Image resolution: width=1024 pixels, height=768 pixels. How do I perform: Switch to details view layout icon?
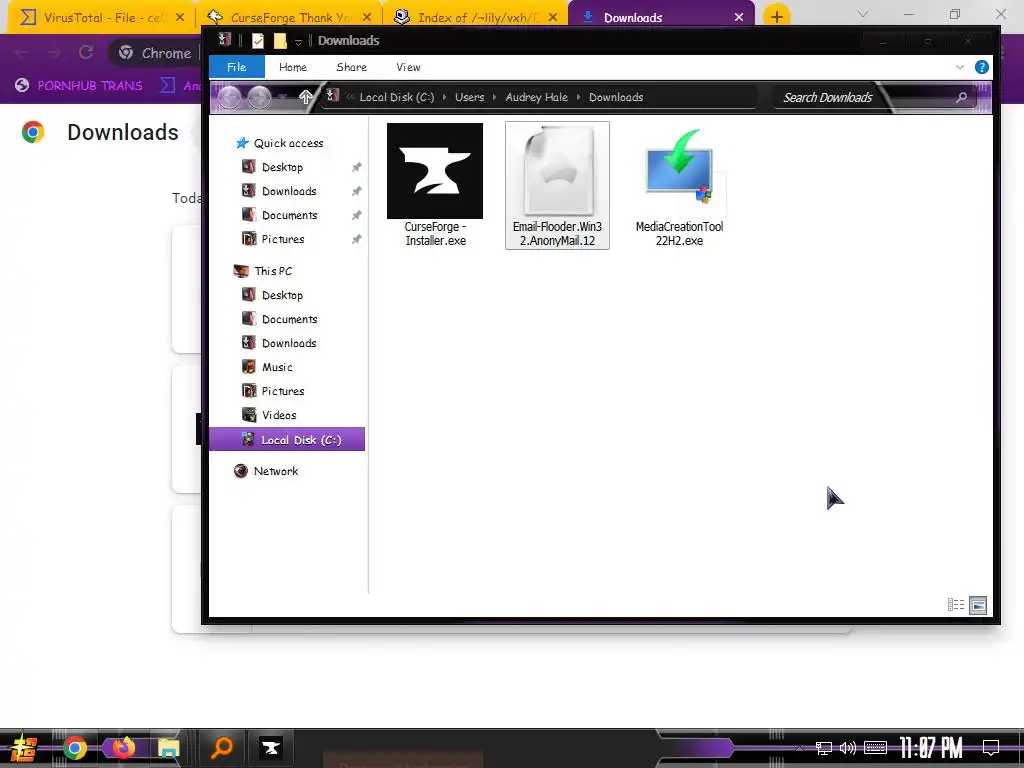955,605
